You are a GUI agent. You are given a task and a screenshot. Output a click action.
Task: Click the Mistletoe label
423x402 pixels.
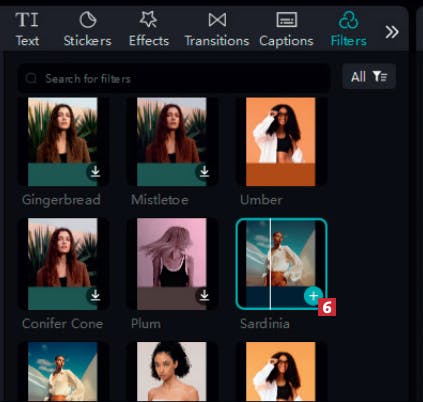pos(160,200)
